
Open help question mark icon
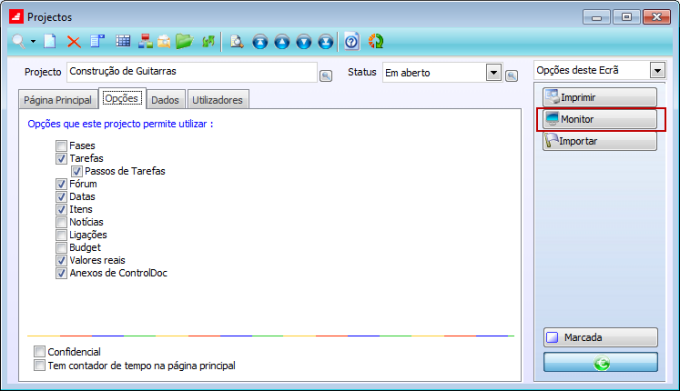352,42
